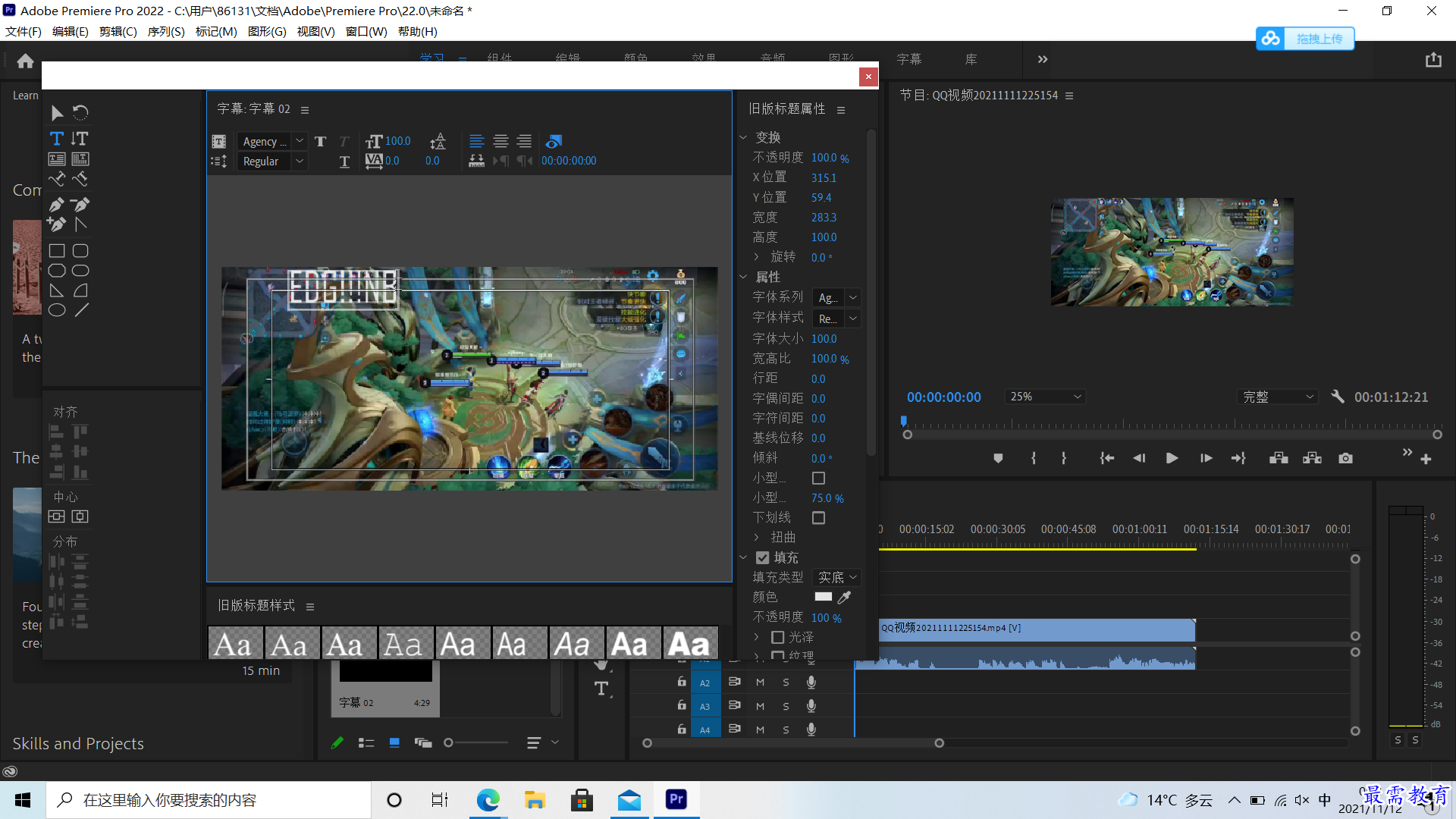Open the 序列(S) menu
1456x819 pixels.
click(166, 32)
